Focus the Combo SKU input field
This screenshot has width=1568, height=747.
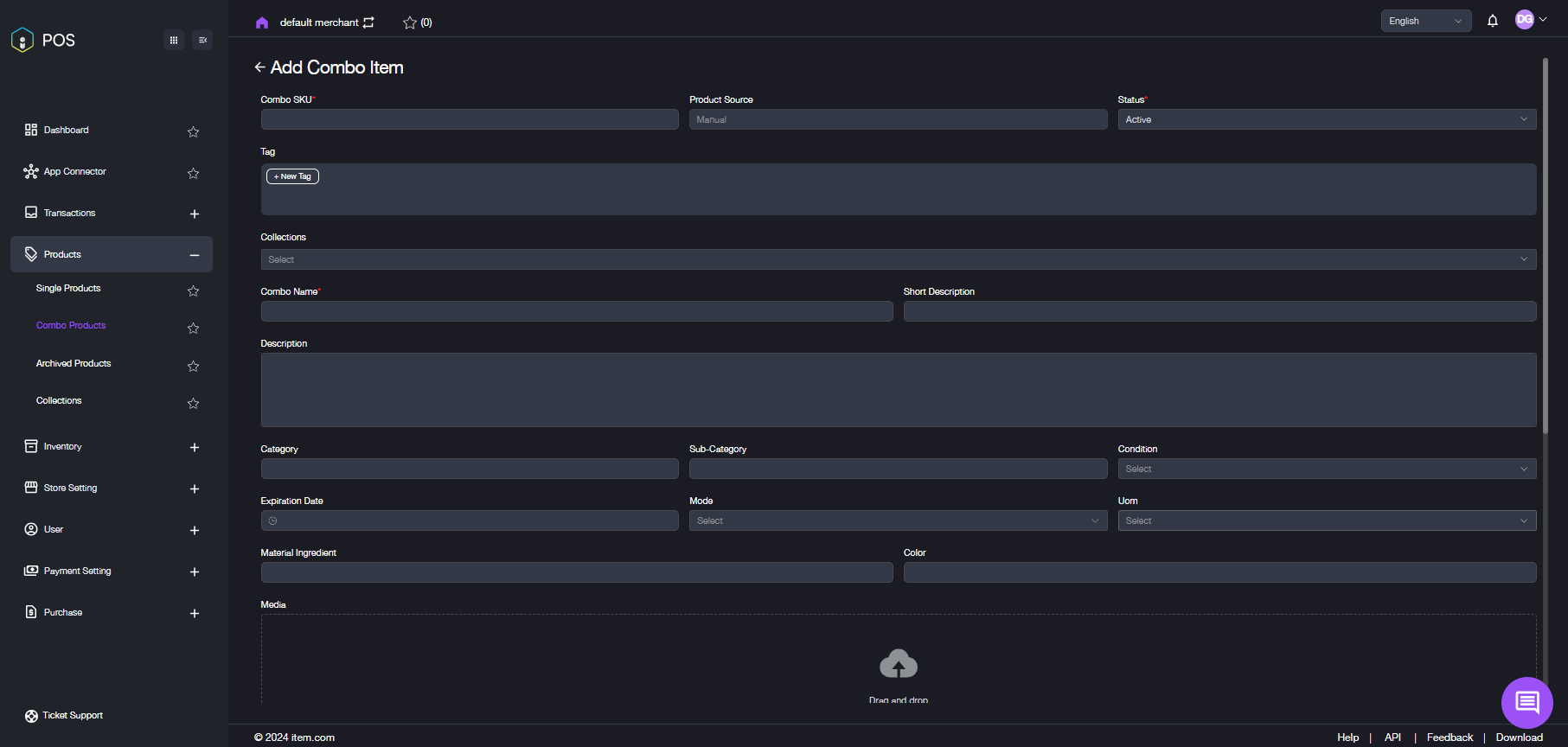click(470, 119)
